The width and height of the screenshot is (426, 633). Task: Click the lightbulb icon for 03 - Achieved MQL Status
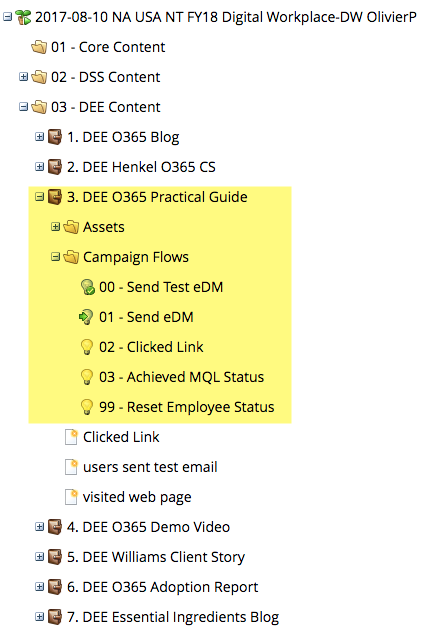(87, 377)
